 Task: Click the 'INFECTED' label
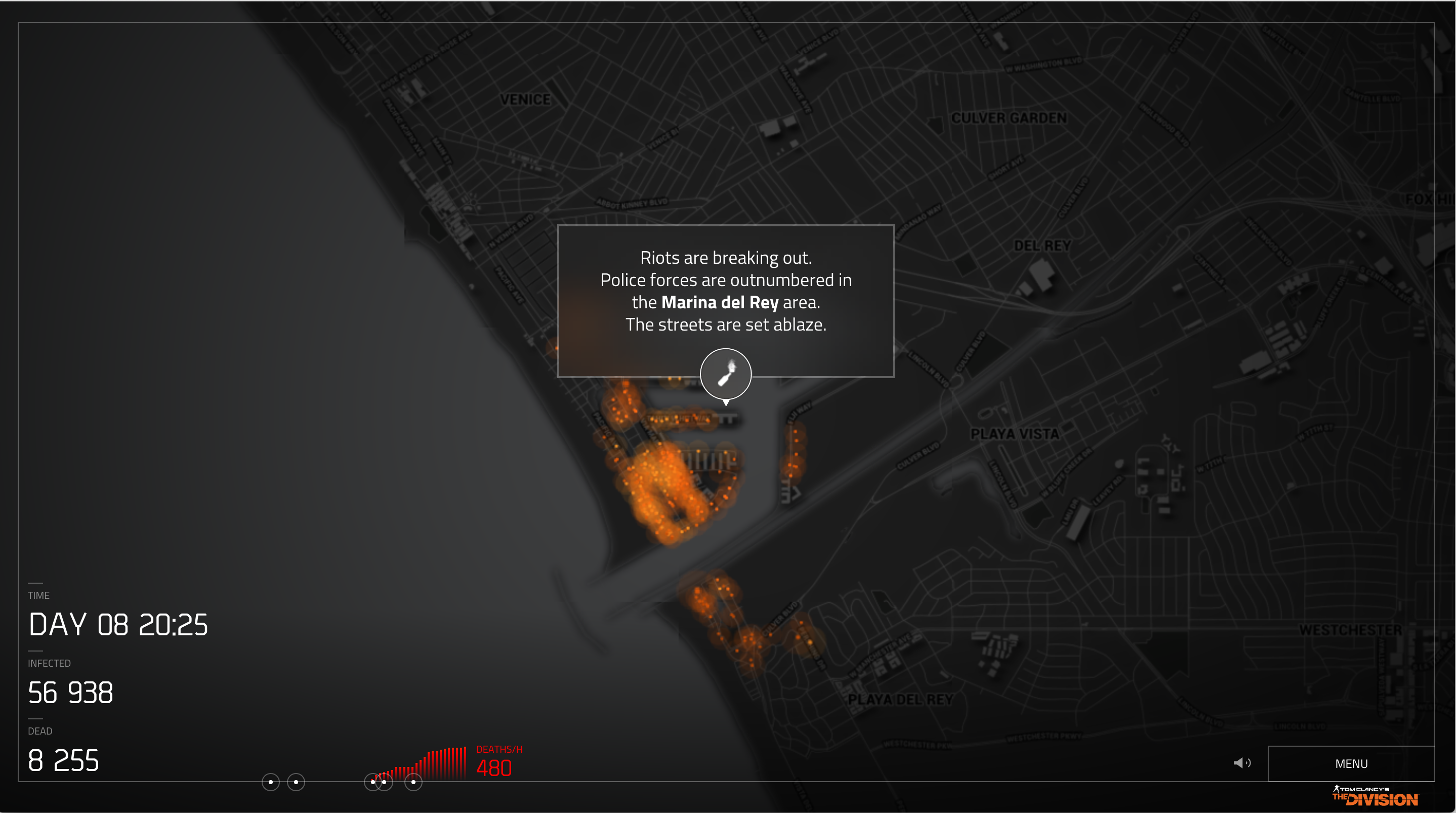click(x=49, y=664)
